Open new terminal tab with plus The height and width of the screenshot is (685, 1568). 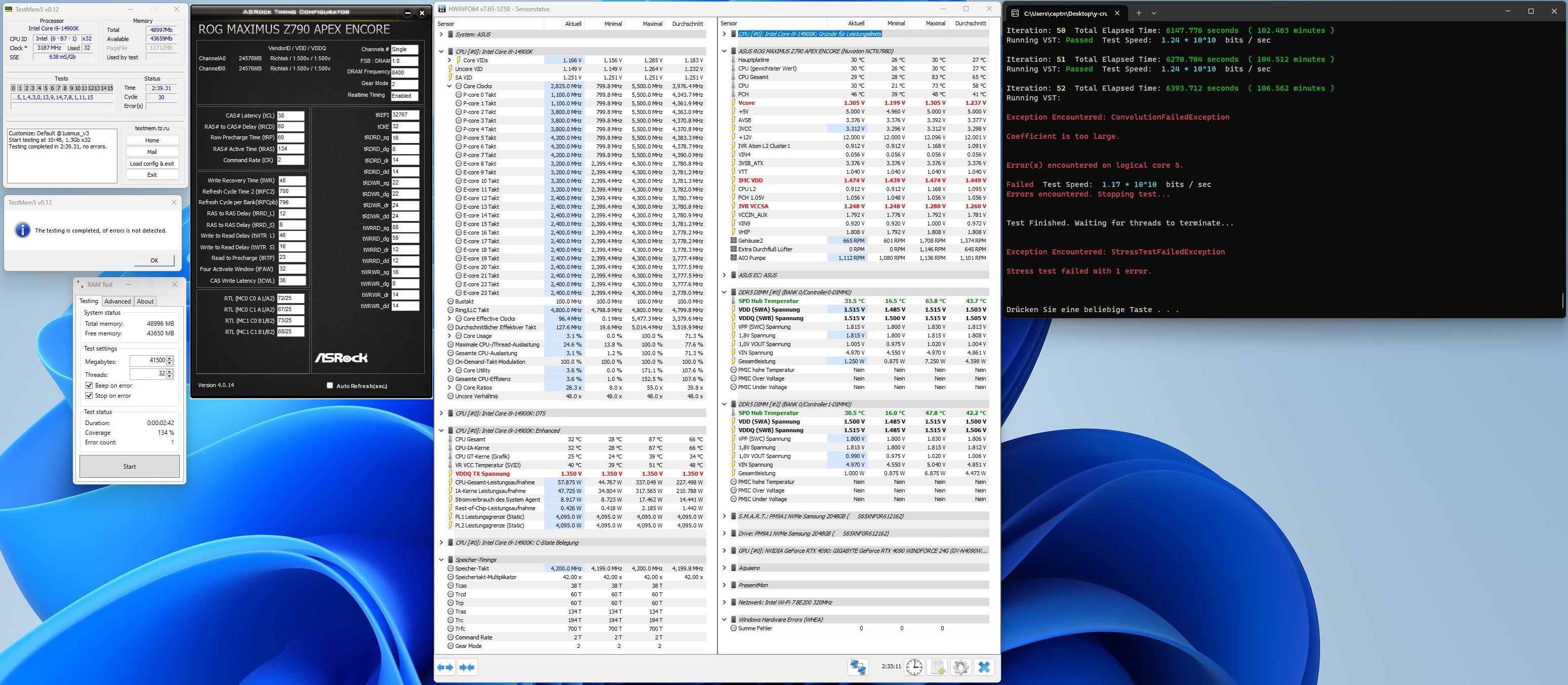point(1138,13)
